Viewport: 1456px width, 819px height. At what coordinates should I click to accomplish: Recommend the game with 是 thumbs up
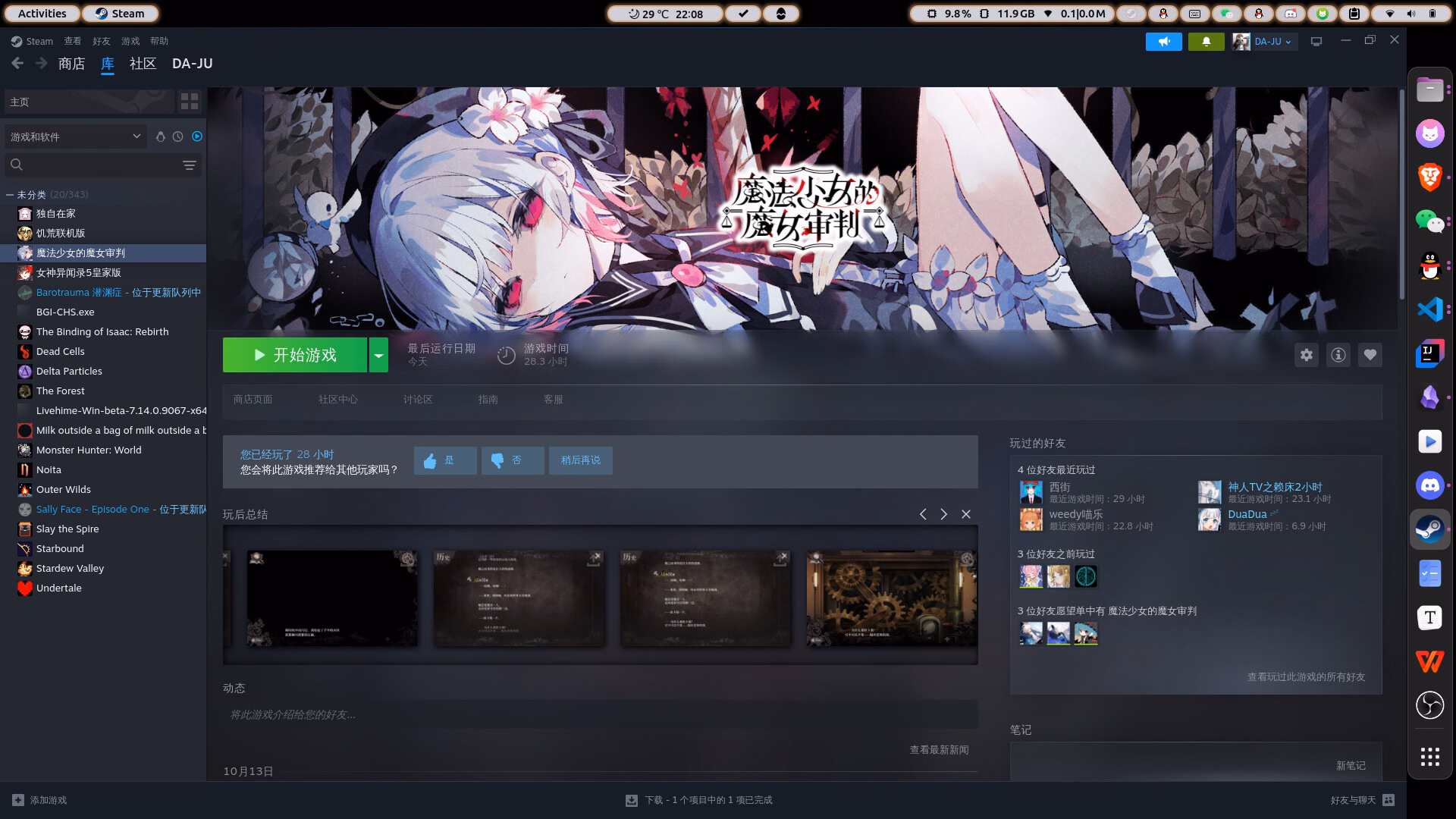(x=445, y=460)
